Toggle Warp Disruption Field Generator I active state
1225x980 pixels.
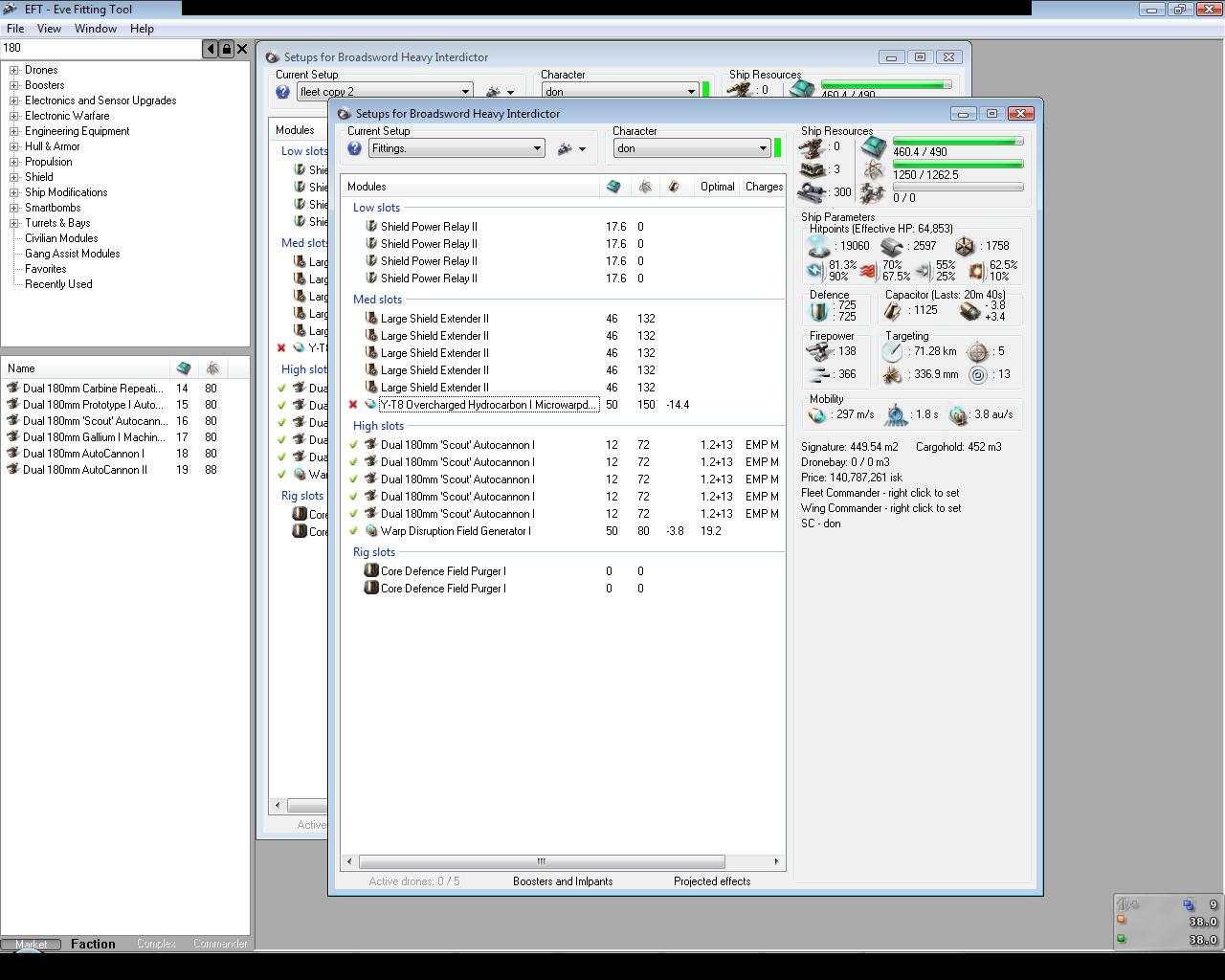353,531
